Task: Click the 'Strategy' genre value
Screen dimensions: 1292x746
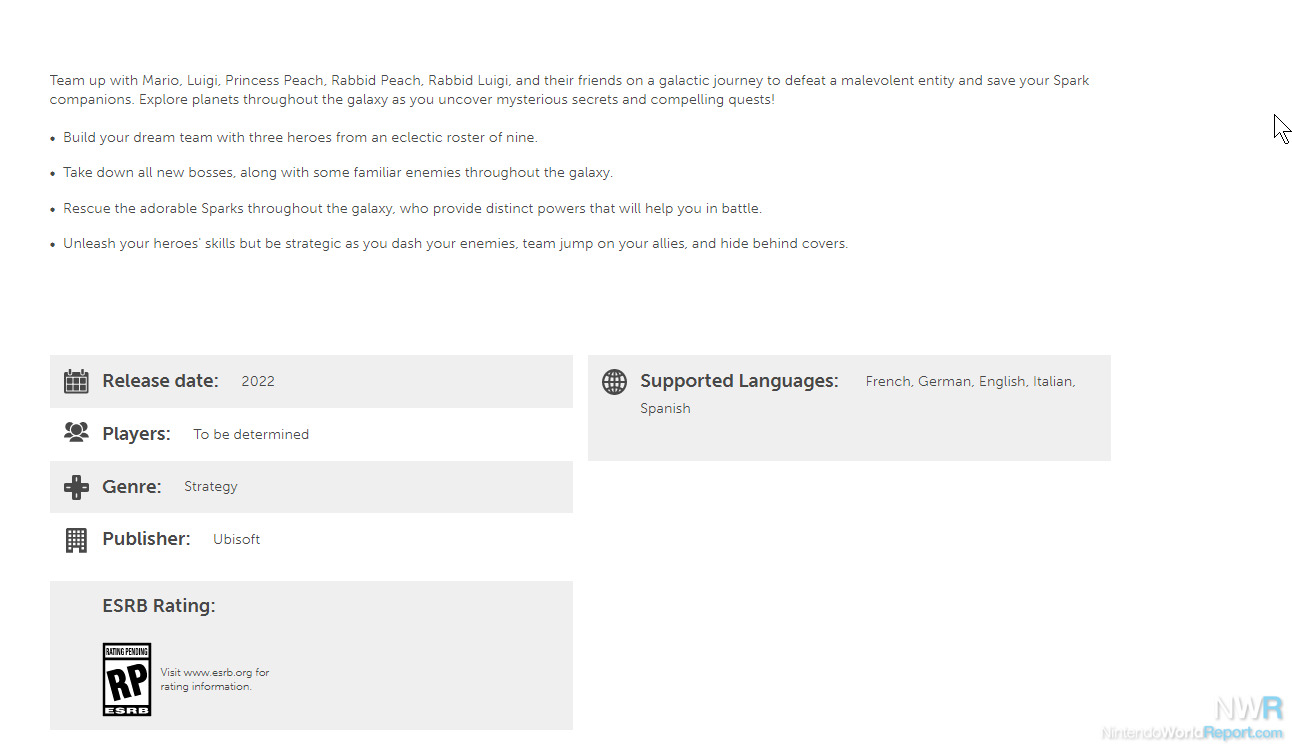Action: click(x=211, y=487)
